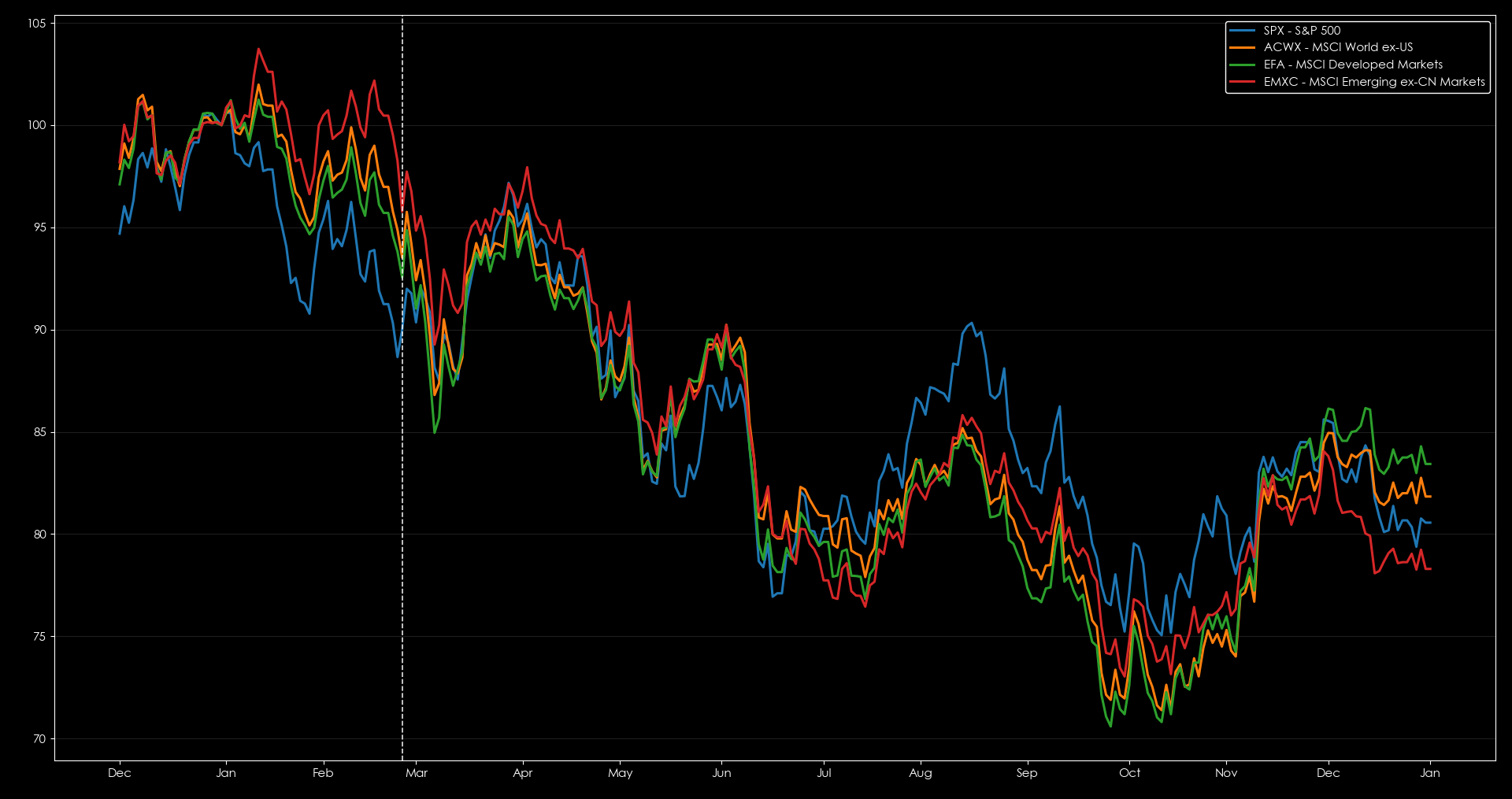This screenshot has height=799, width=1512.
Task: Click the Apr label on the x-axis
Action: point(523,773)
